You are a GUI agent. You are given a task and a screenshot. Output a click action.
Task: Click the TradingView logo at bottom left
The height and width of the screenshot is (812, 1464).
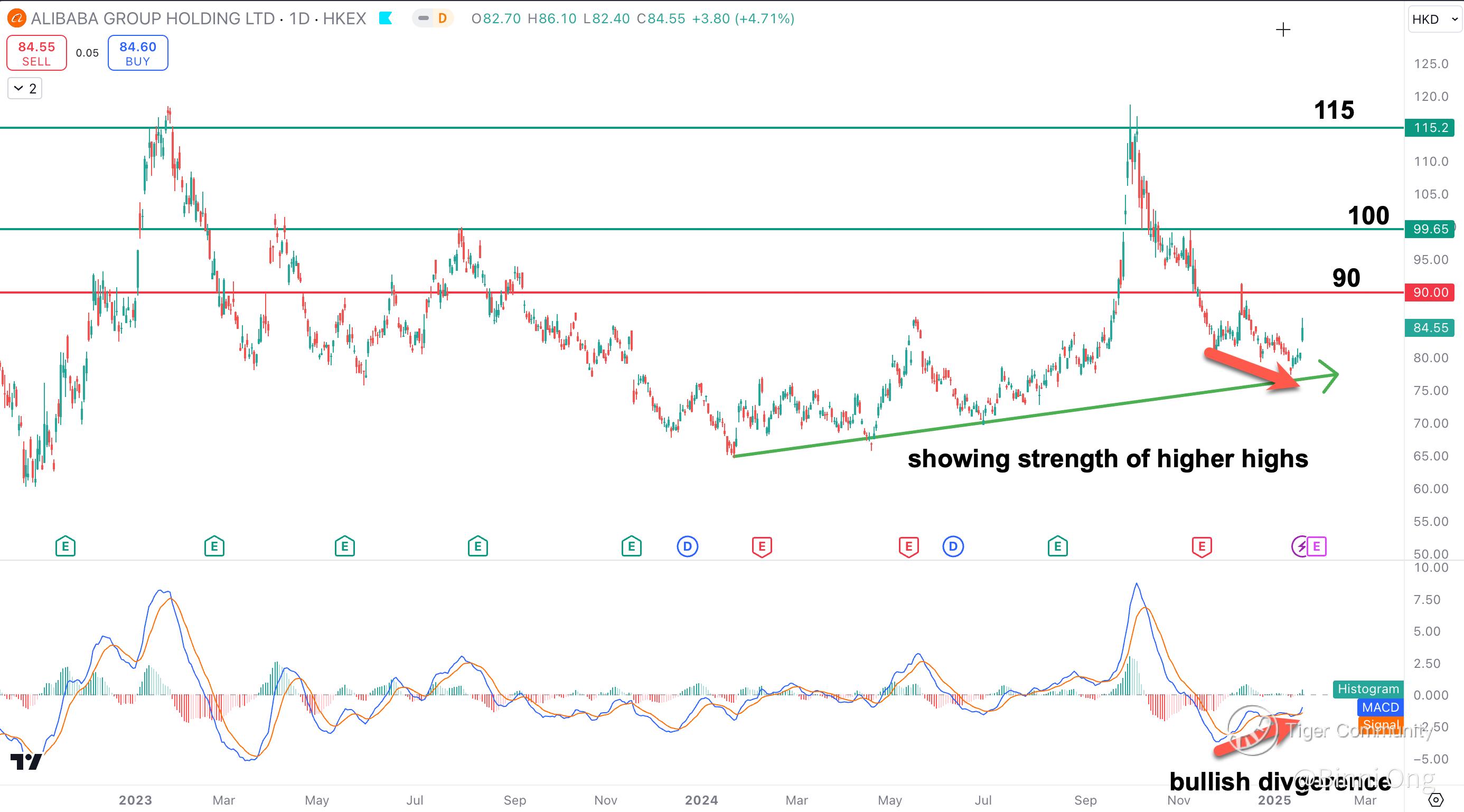pyautogui.click(x=25, y=762)
